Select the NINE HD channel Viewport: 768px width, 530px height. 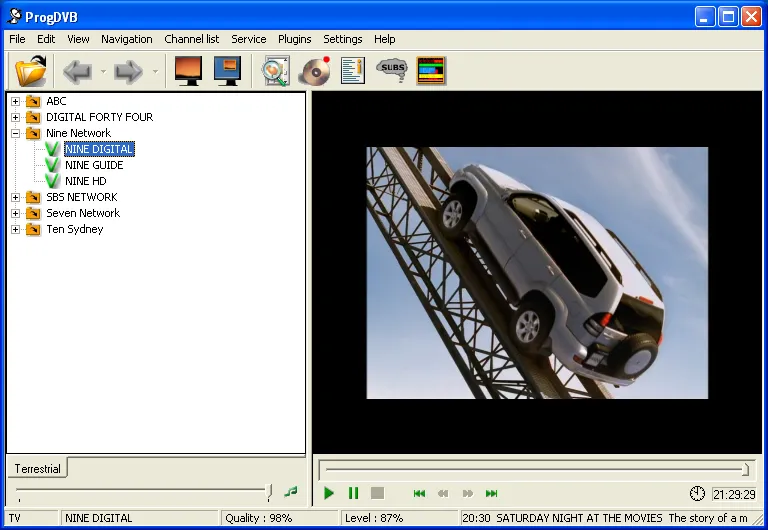point(86,181)
